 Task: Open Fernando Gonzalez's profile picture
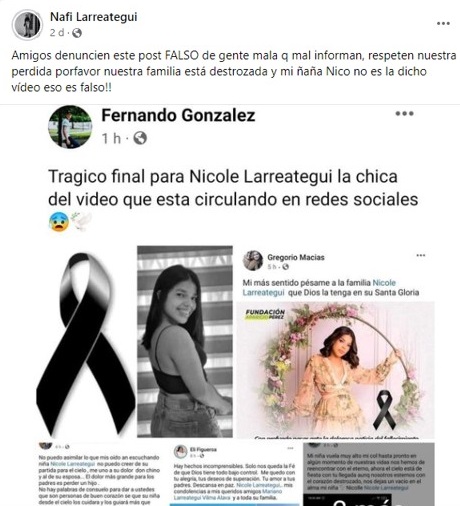tap(70, 127)
